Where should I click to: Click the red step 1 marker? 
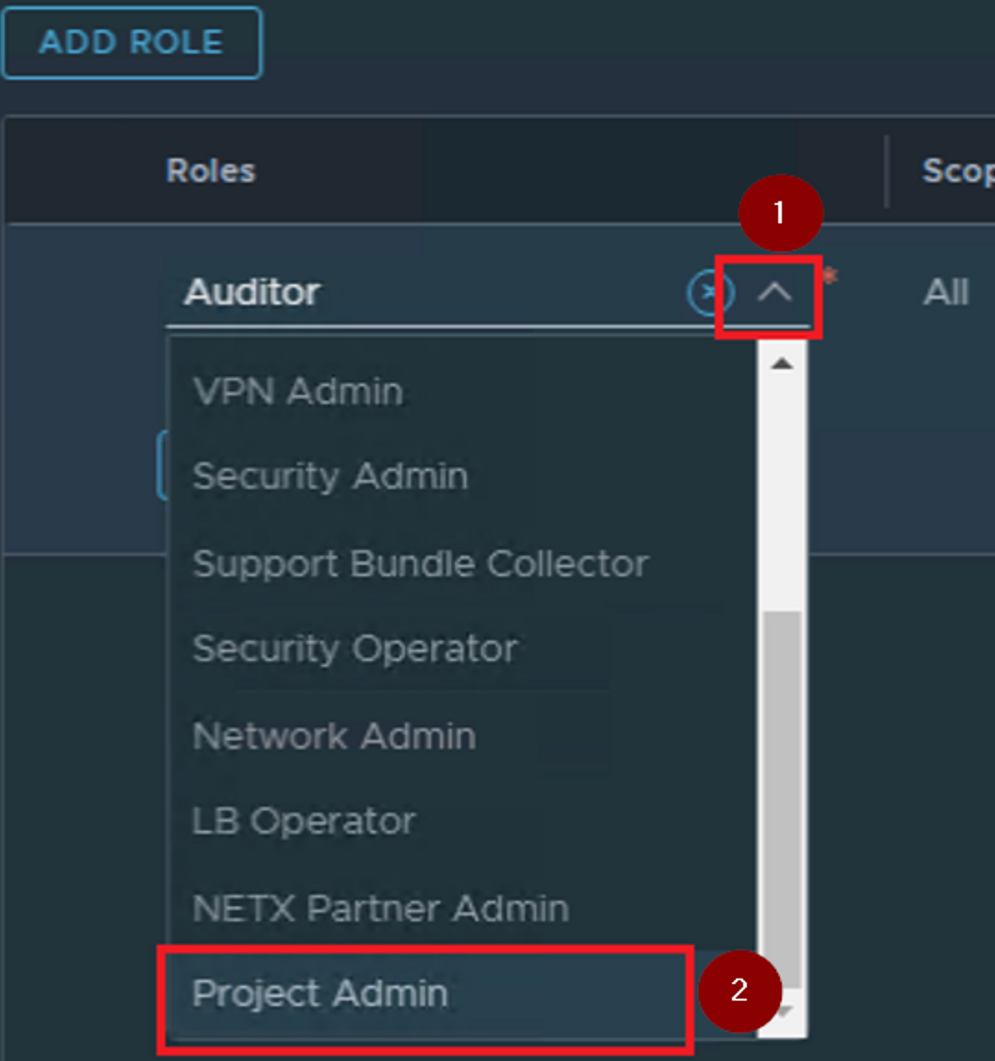(780, 213)
